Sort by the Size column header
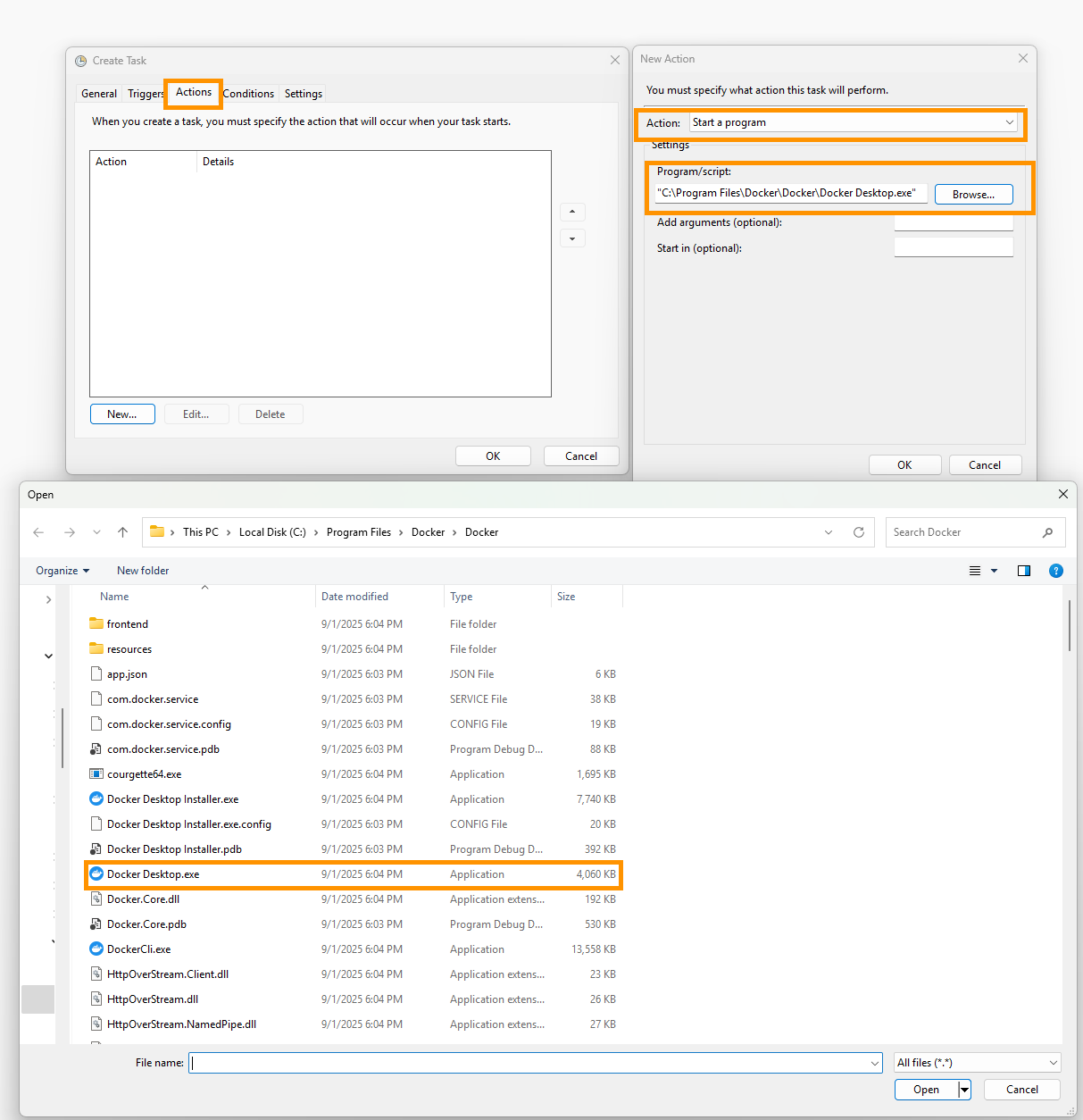1083x1120 pixels. (x=566, y=597)
